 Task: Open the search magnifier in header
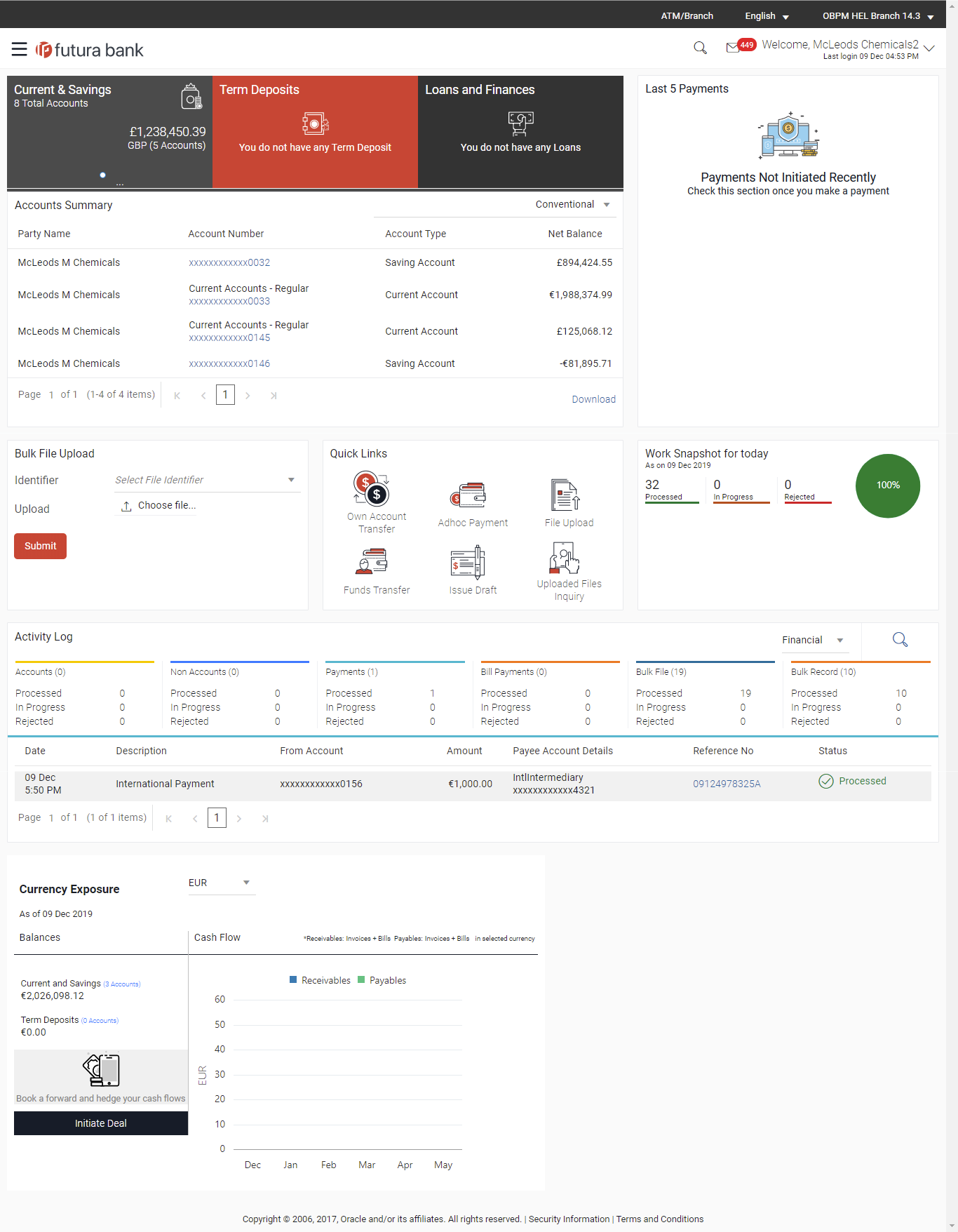click(700, 48)
